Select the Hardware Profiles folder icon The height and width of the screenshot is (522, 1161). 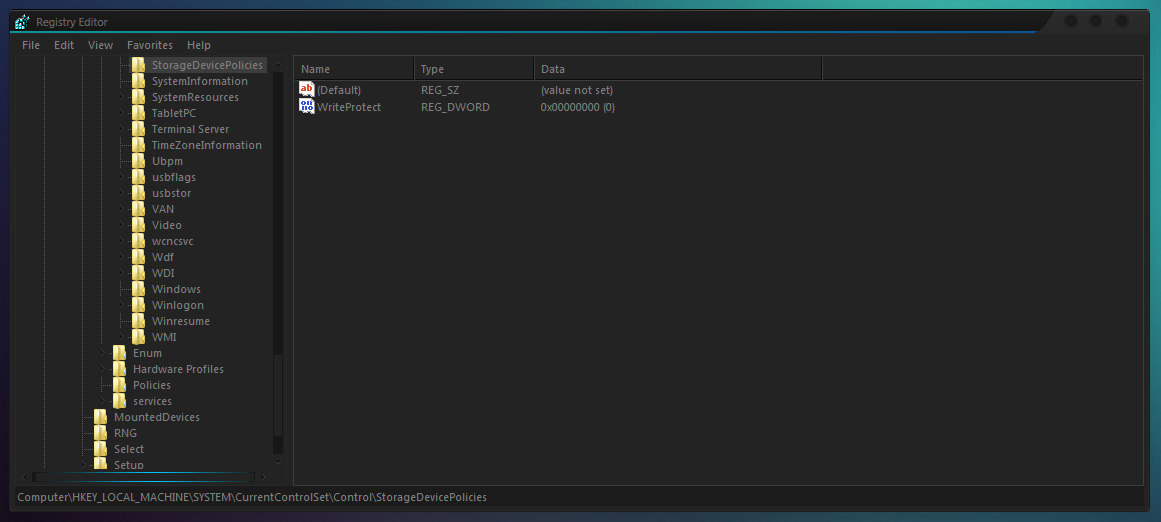click(119, 369)
